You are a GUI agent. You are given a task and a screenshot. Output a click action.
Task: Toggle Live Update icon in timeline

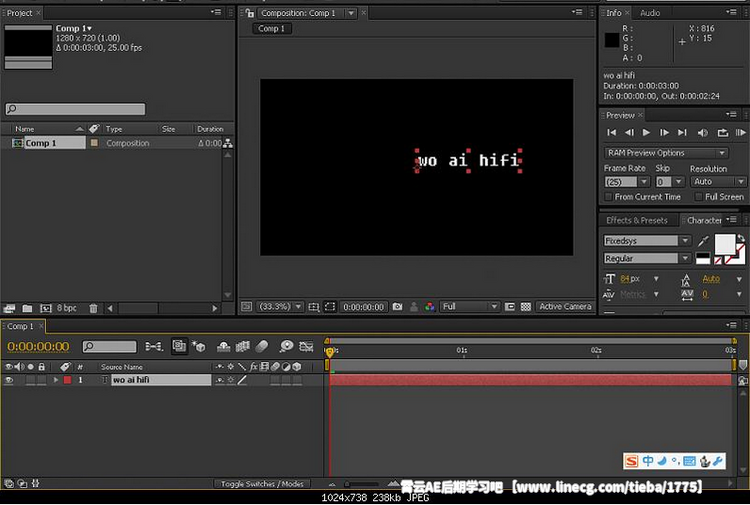click(179, 346)
